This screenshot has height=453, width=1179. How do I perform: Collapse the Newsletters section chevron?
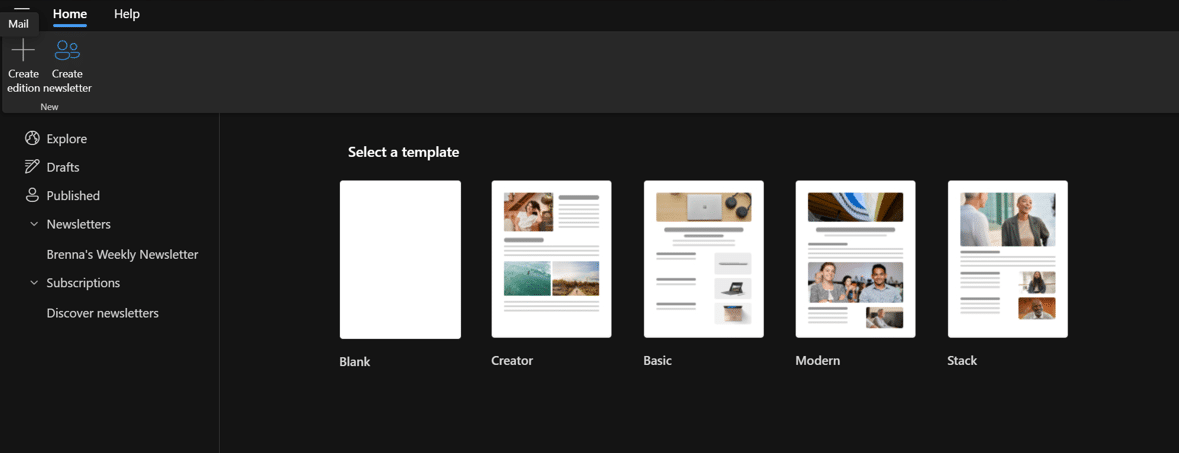[34, 224]
